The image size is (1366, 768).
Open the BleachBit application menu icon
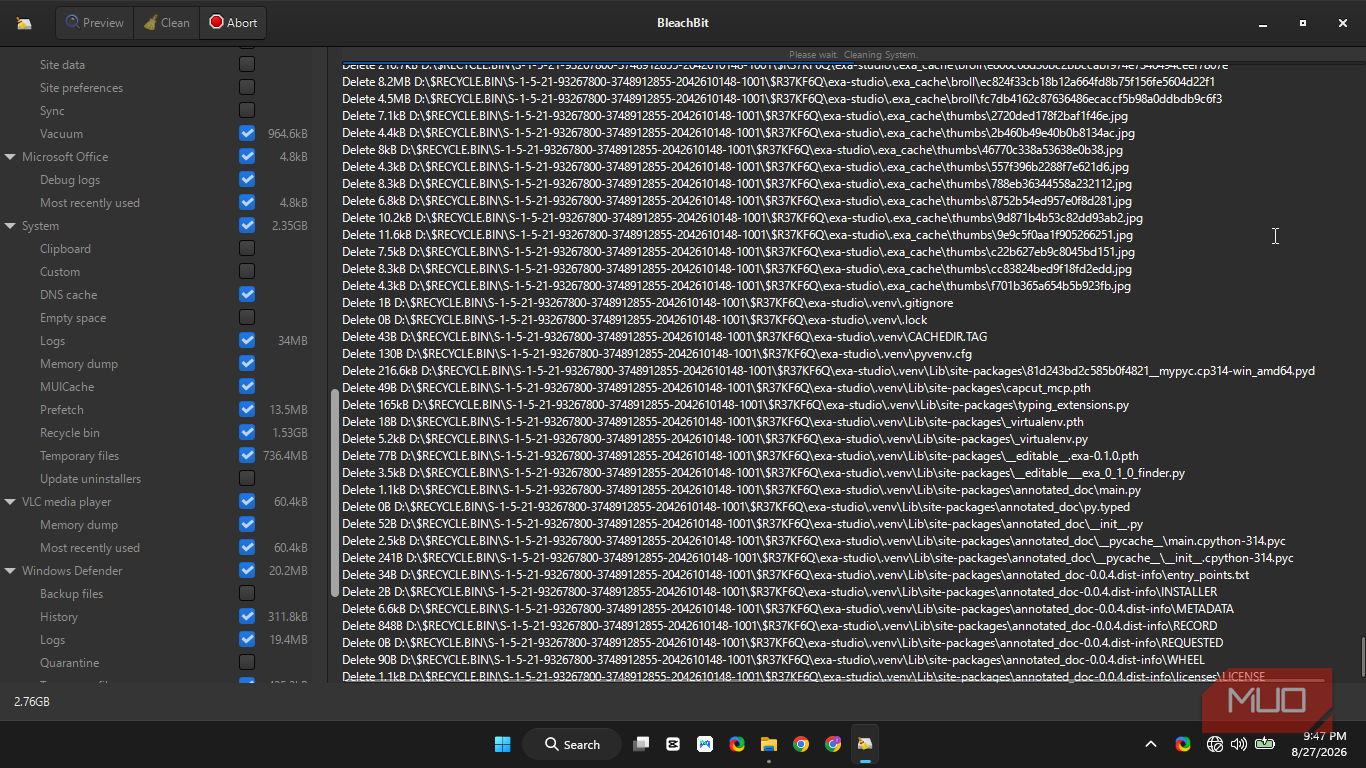pyautogui.click(x=24, y=23)
